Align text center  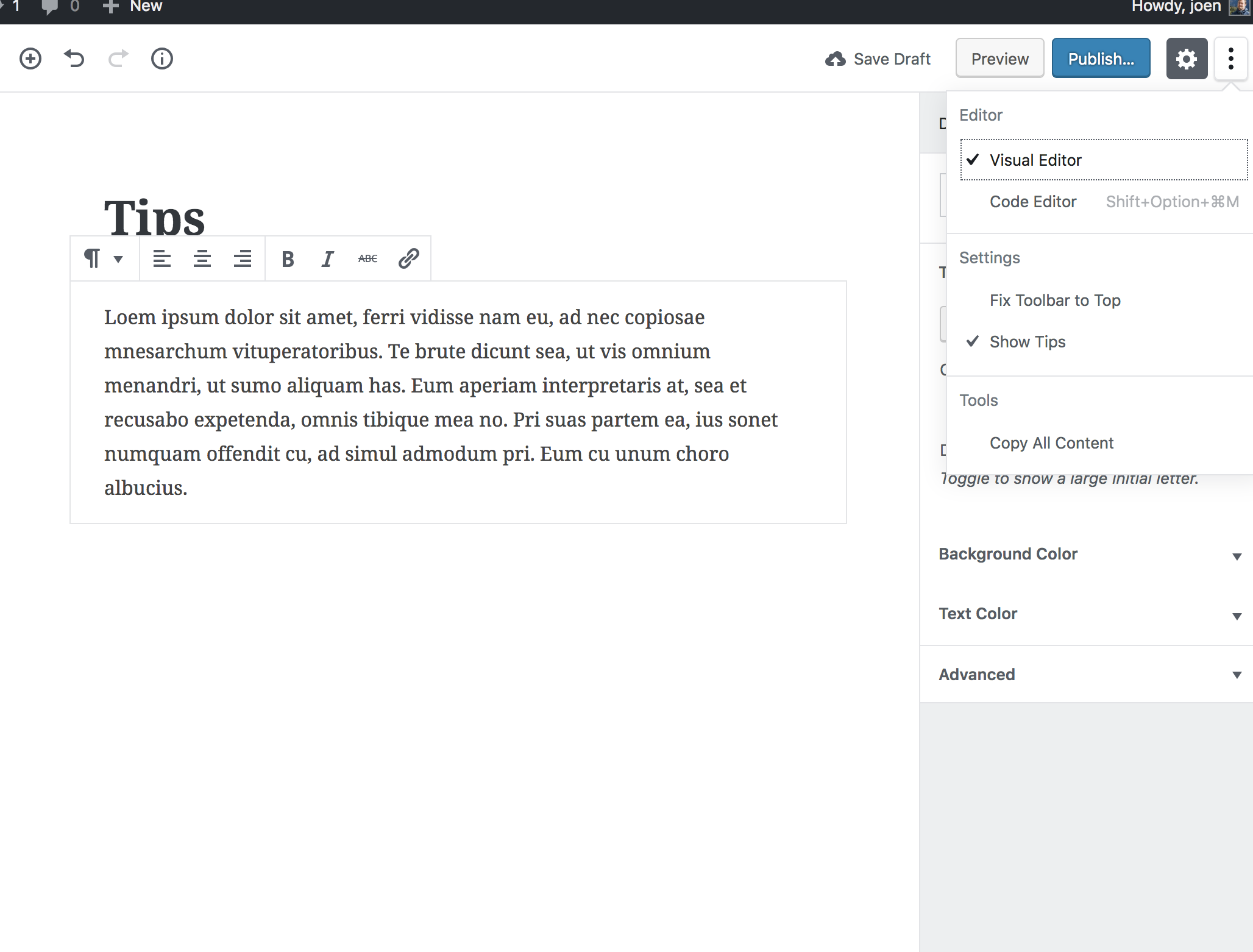tap(202, 258)
